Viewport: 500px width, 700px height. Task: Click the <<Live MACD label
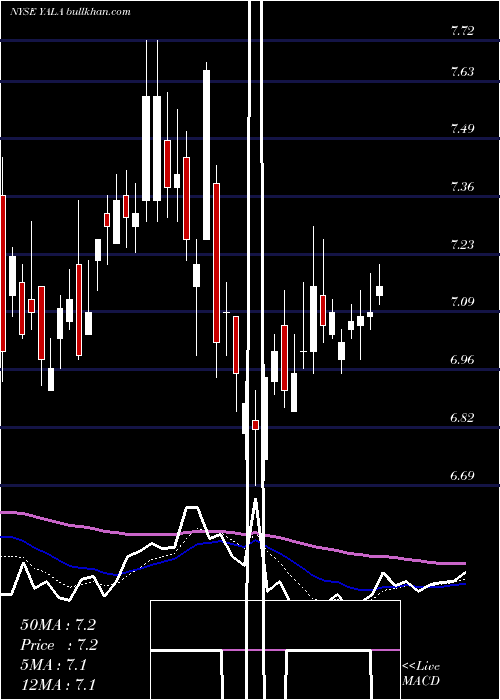[x=421, y=673]
